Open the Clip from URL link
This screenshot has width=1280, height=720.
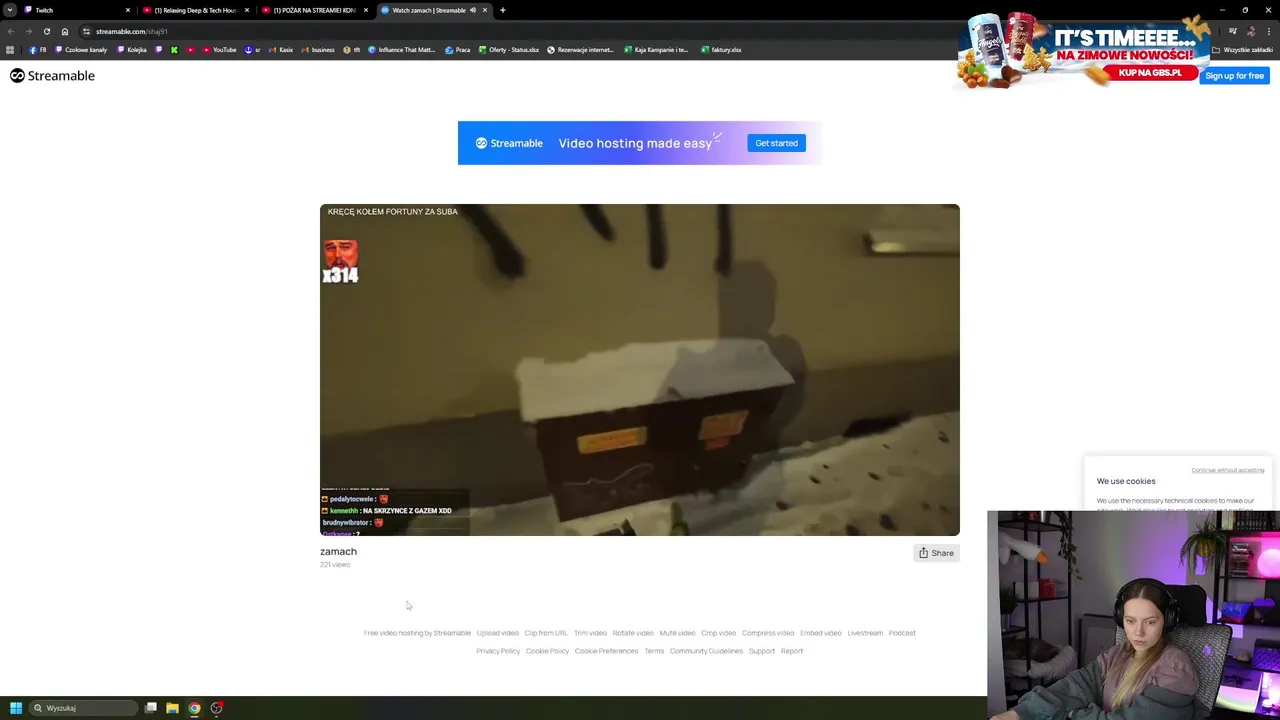pos(546,633)
